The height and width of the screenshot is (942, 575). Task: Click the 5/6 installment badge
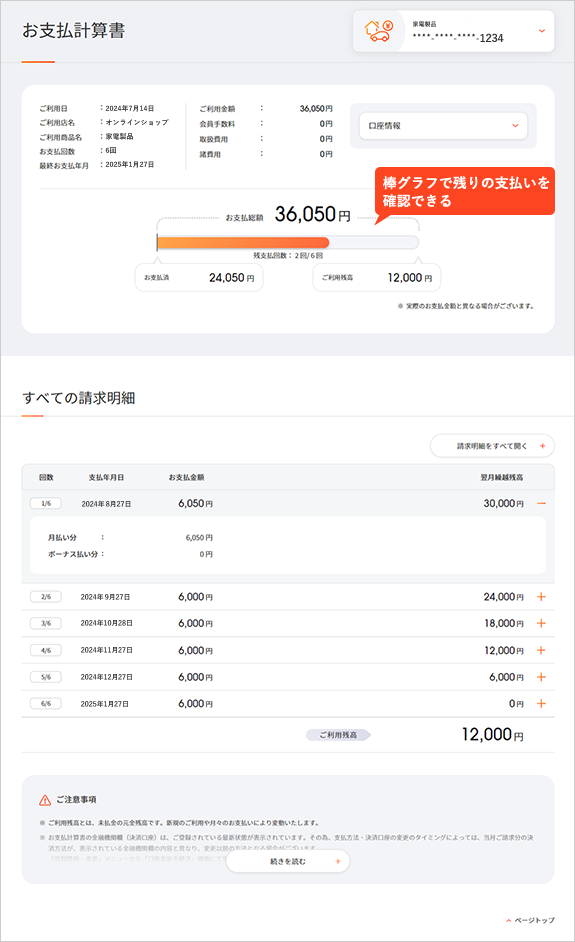46,677
